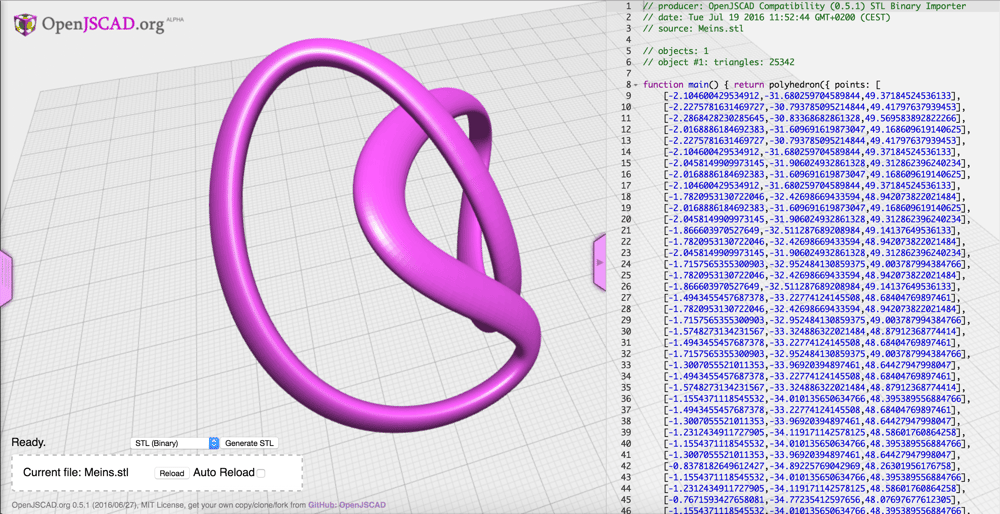Enable the Auto Reload checkbox

(x=260, y=473)
